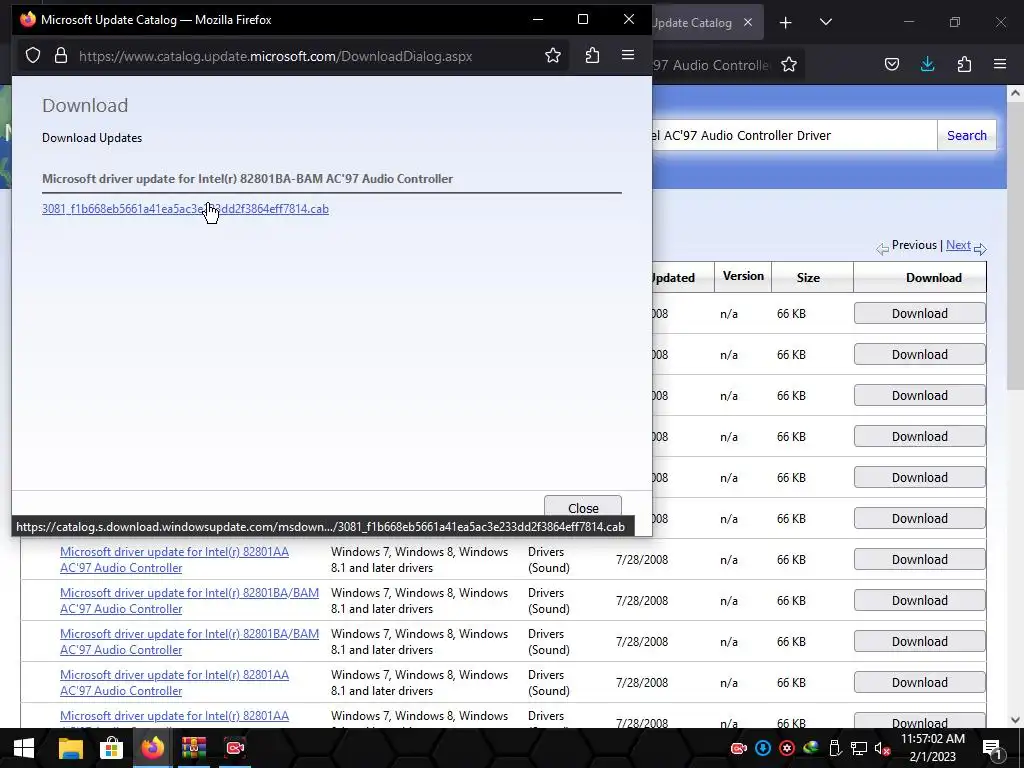Image resolution: width=1024 pixels, height=768 pixels.
Task: Click the Previous page text
Action: (914, 245)
